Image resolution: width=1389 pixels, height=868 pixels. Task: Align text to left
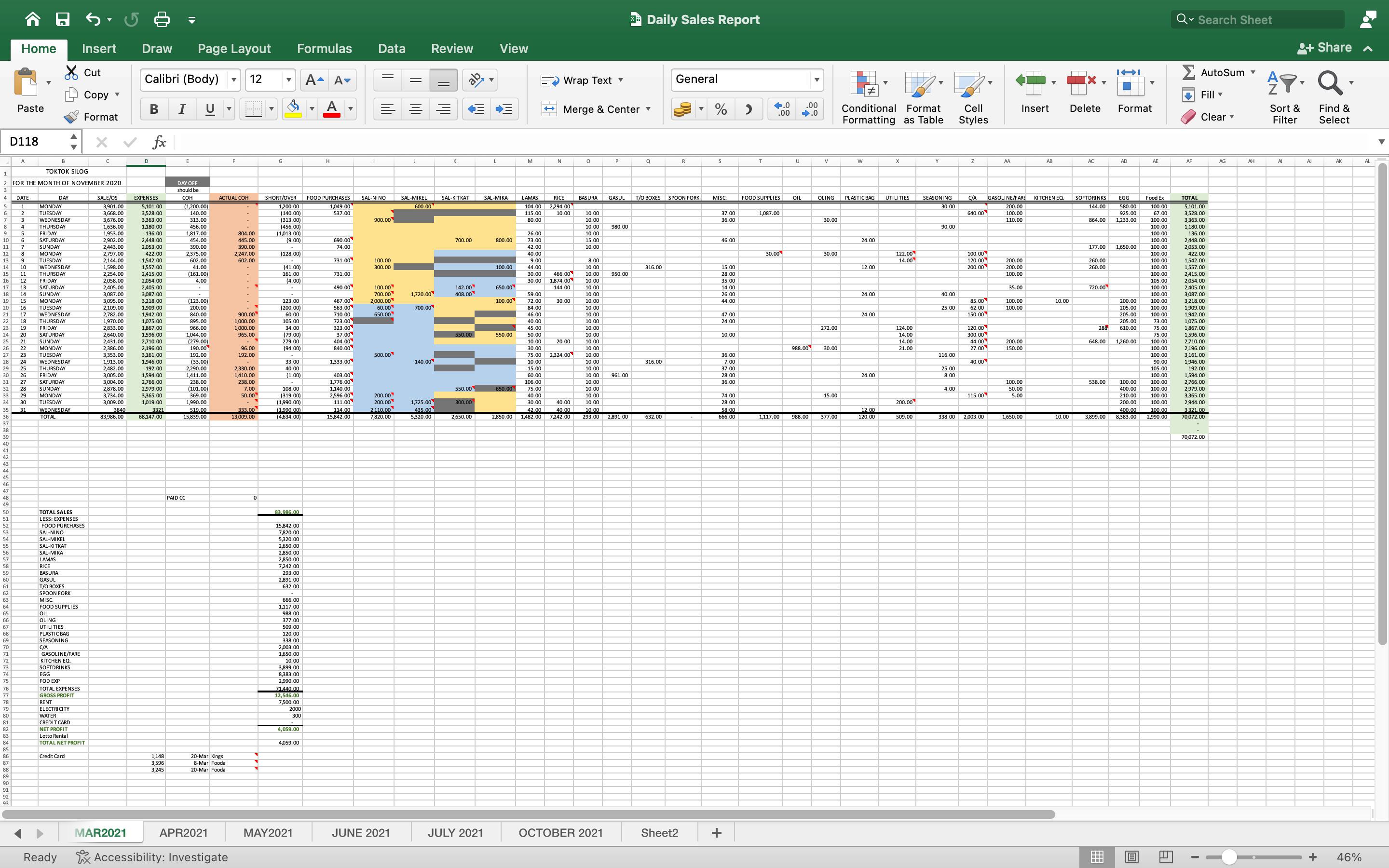point(387,109)
